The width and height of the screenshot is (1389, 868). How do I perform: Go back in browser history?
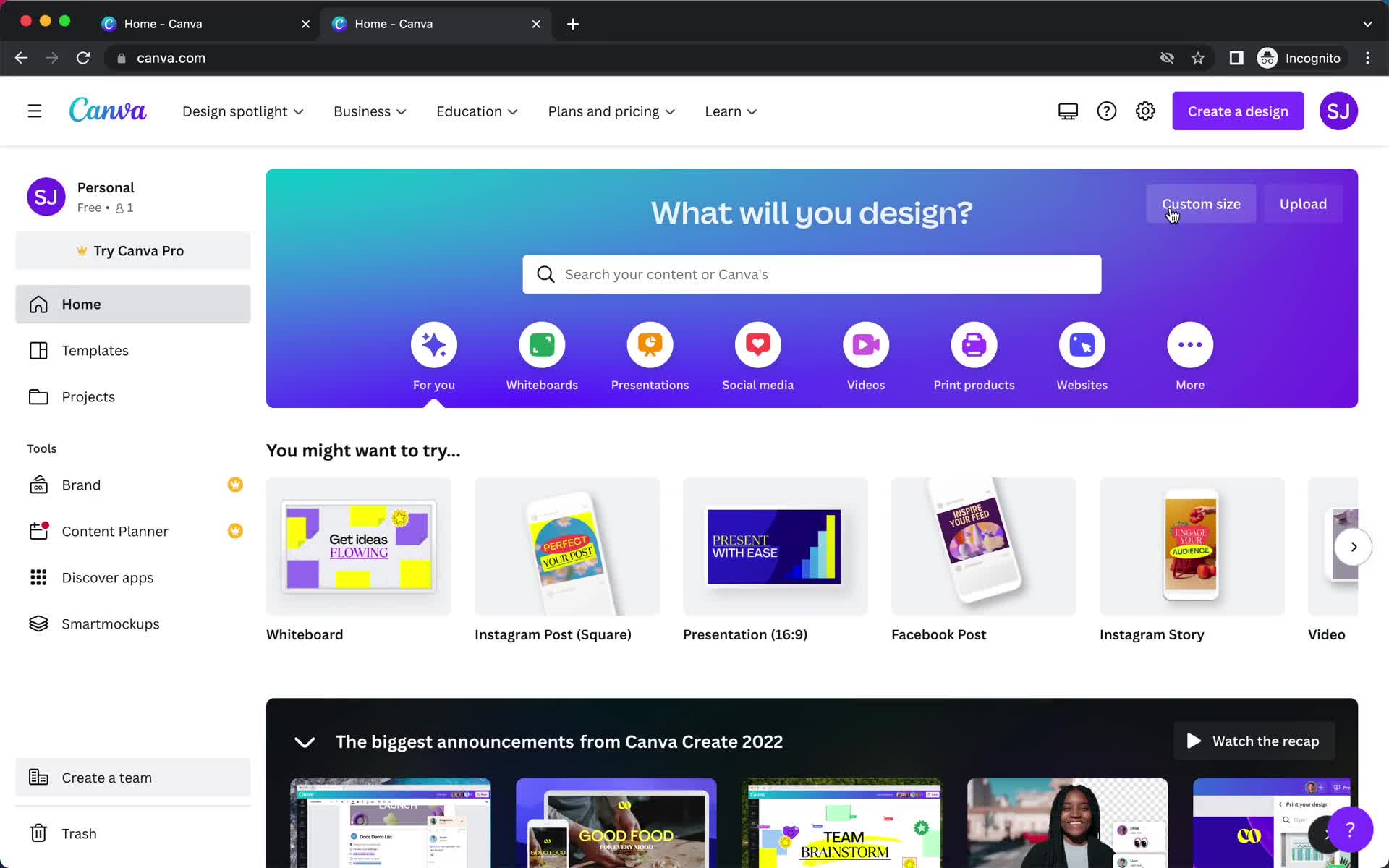pyautogui.click(x=21, y=58)
